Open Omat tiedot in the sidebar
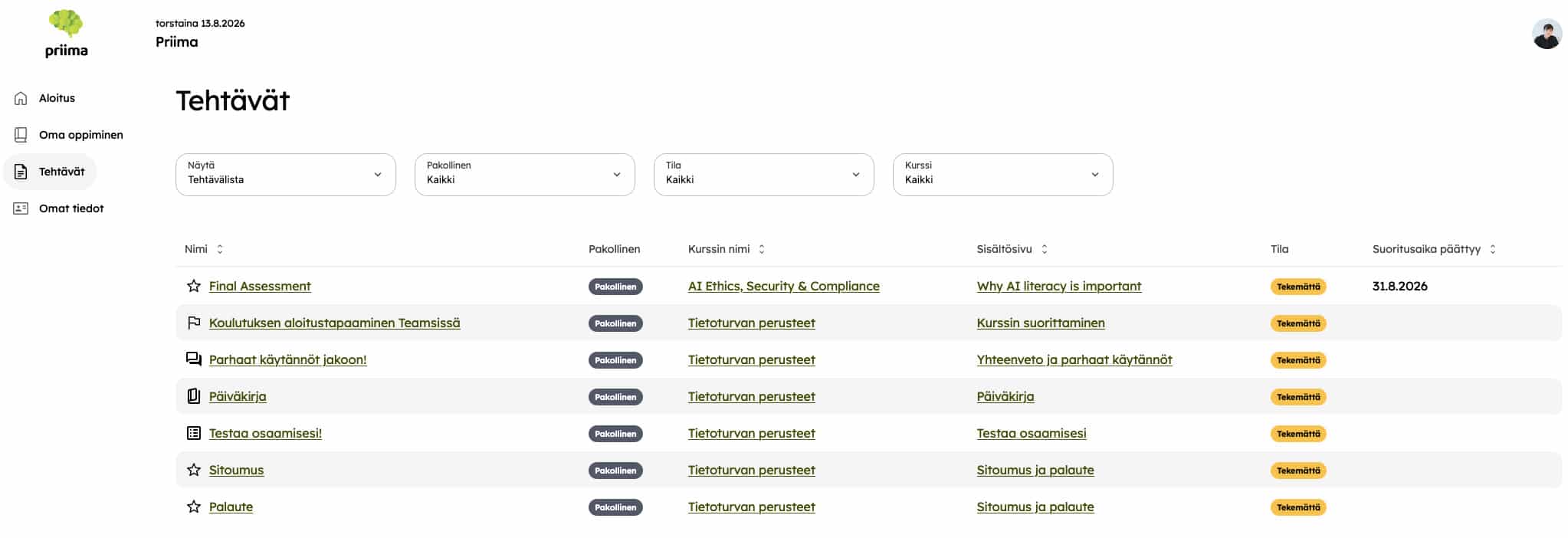This screenshot has height=538, width=1568. pos(59,208)
